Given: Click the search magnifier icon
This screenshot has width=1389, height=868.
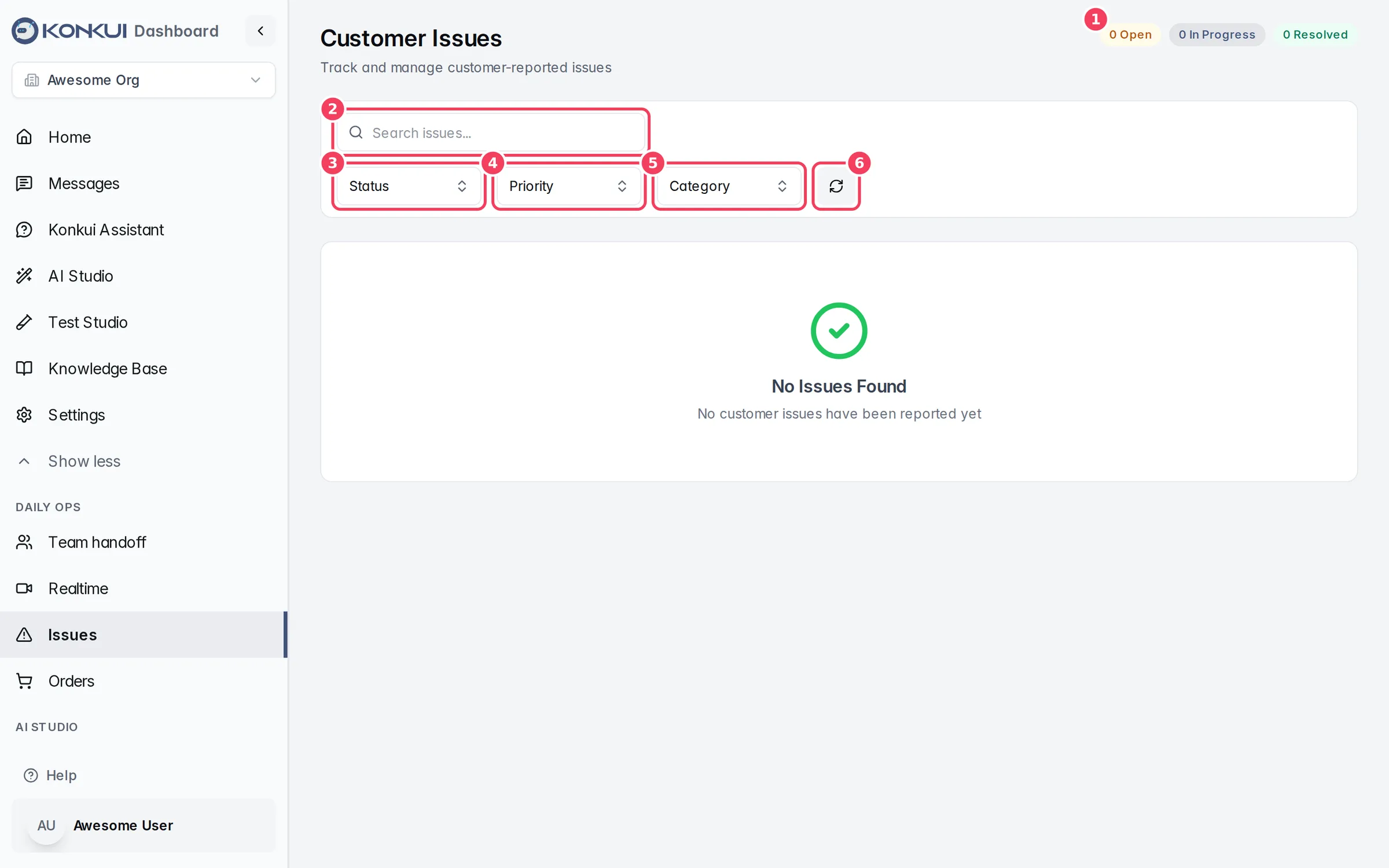Looking at the screenshot, I should point(356,133).
